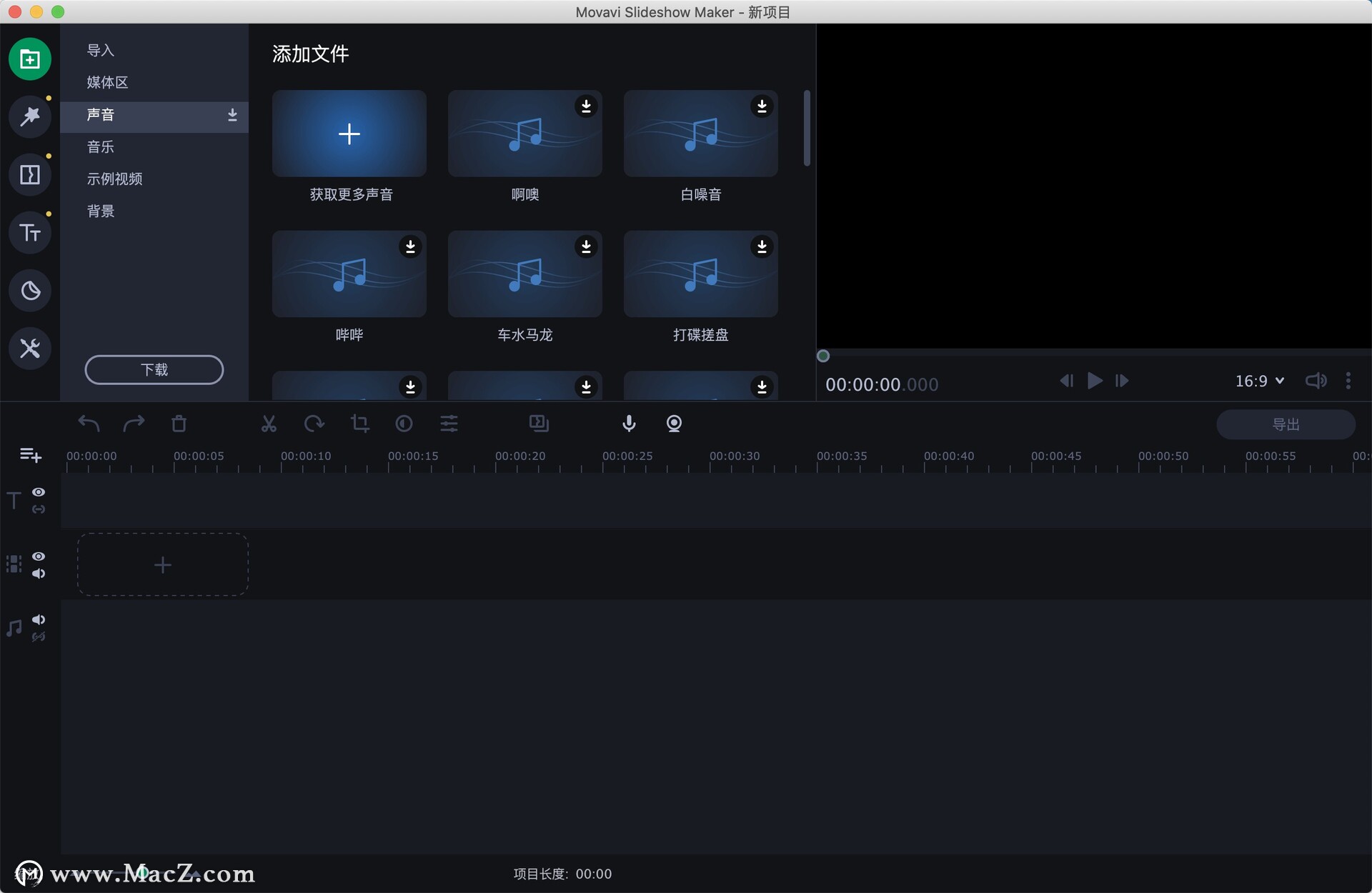Select 声音 category
The image size is (1372, 893).
[154, 115]
